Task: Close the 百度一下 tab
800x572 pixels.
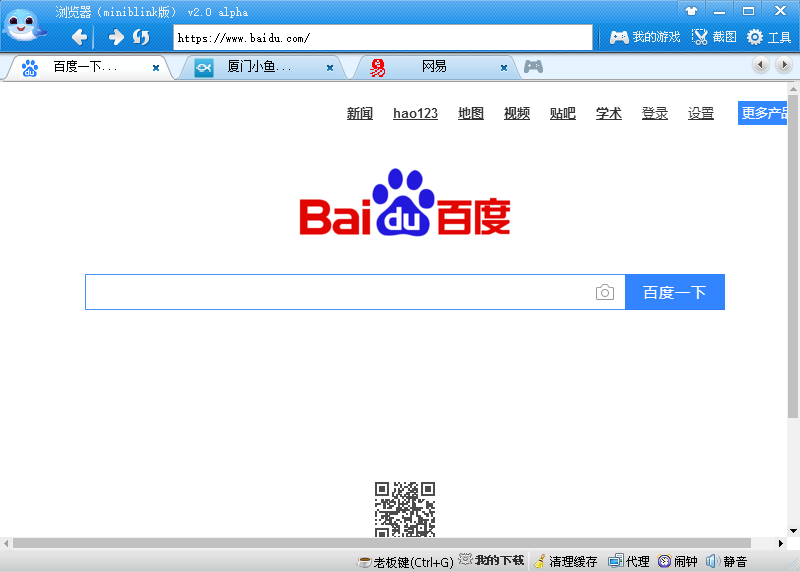Action: [x=156, y=68]
